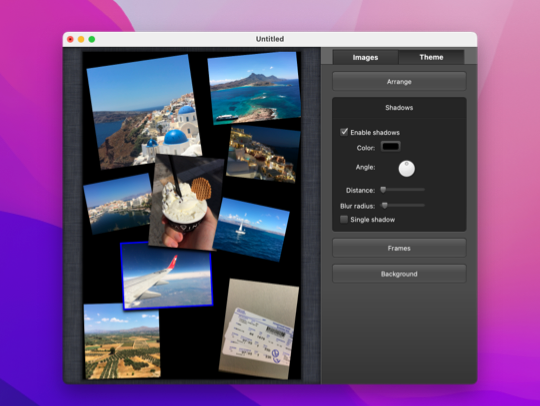
Task: Minimize the Untitled window
Action: pyautogui.click(x=81, y=39)
